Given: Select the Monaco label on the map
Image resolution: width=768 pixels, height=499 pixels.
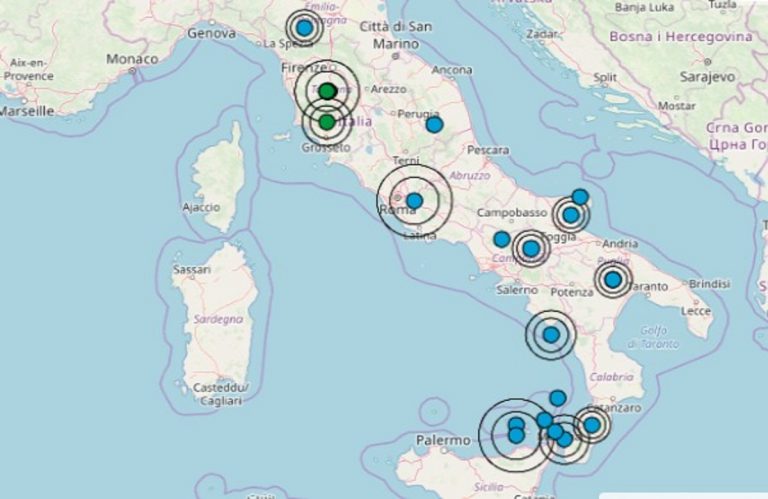Looking at the screenshot, I should [132, 59].
